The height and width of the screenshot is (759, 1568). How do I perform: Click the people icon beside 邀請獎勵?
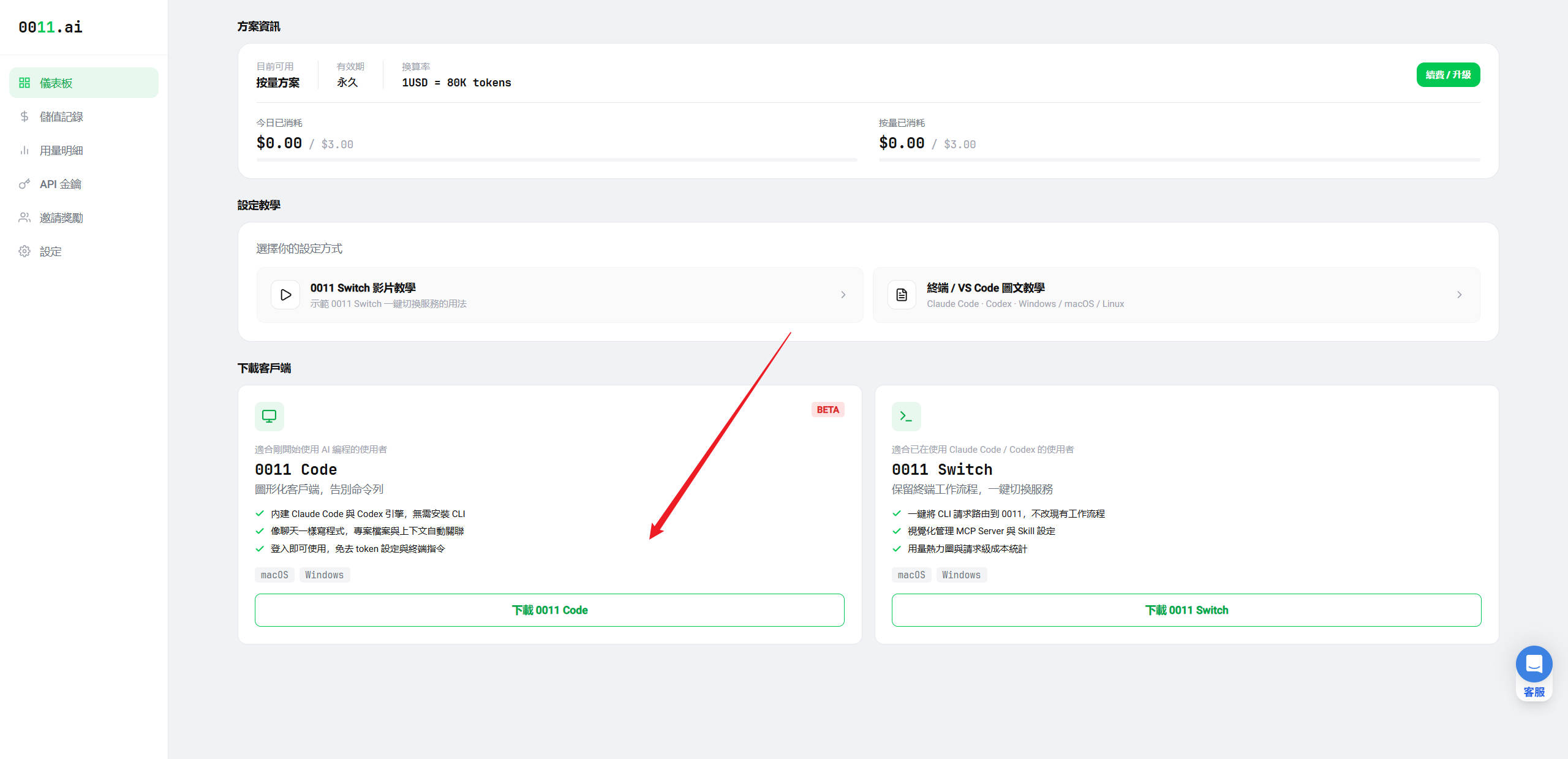(x=24, y=217)
